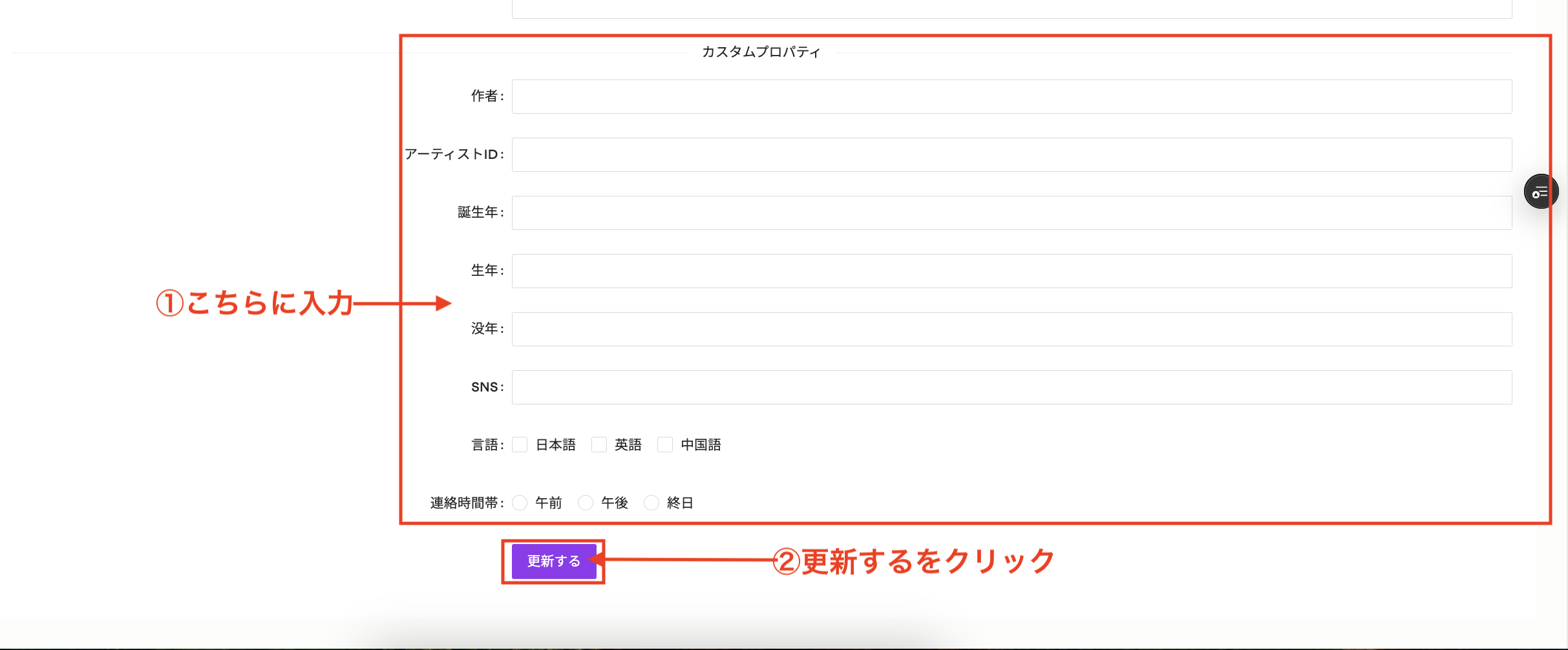The height and width of the screenshot is (650, 1568).
Task: Focus the アーティストID text field
Action: 1012,154
